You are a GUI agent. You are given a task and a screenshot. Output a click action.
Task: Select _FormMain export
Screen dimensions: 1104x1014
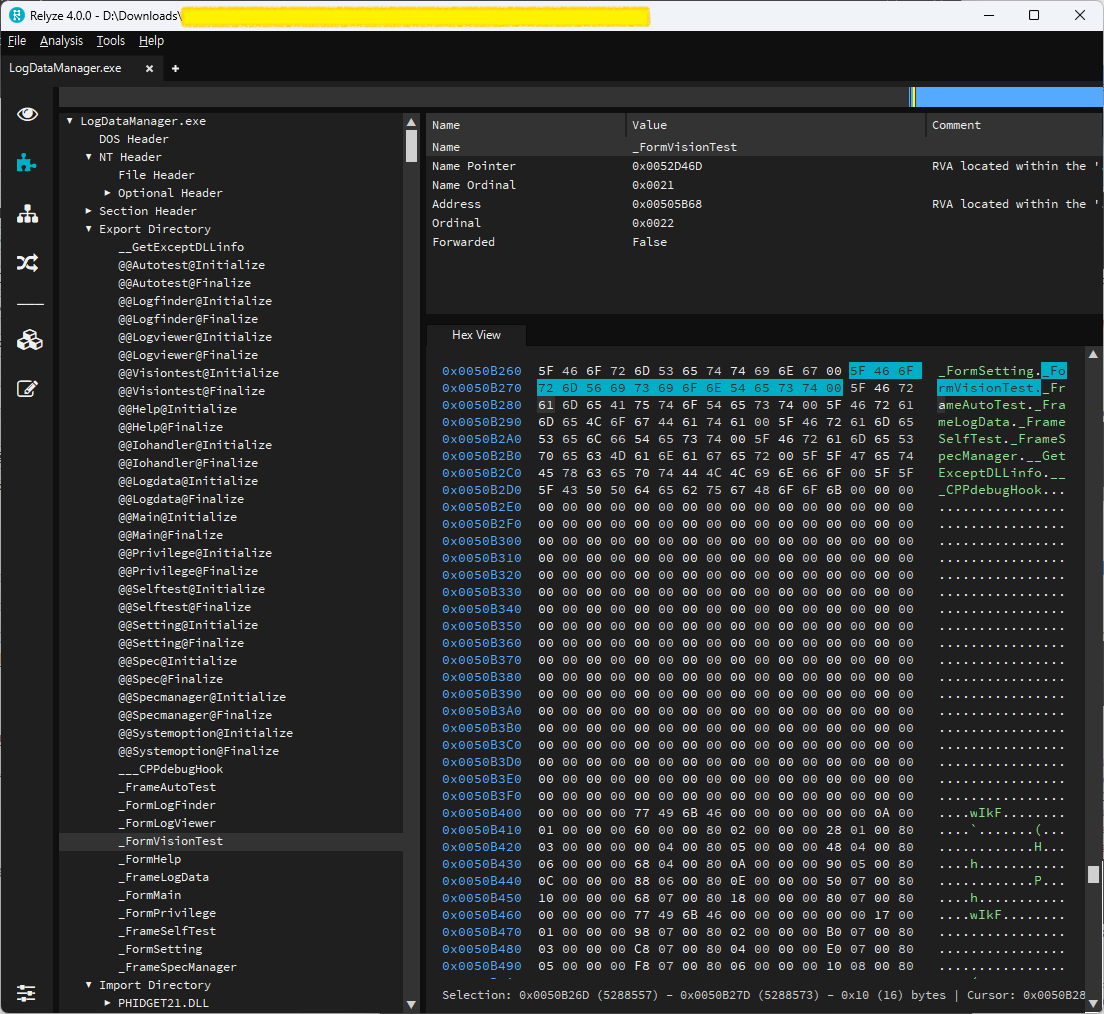[x=149, y=895]
